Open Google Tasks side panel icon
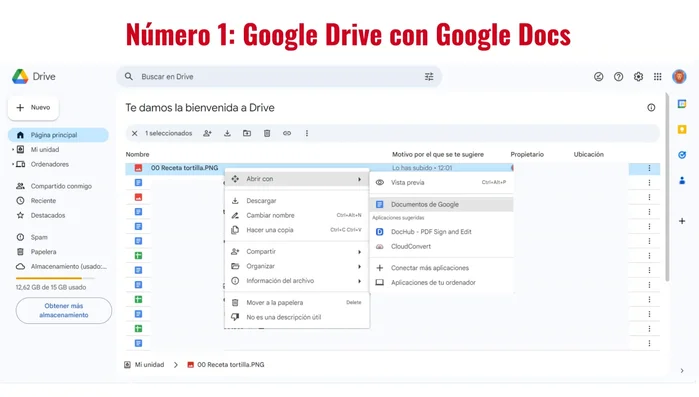This screenshot has width=699, height=397. pos(682,155)
